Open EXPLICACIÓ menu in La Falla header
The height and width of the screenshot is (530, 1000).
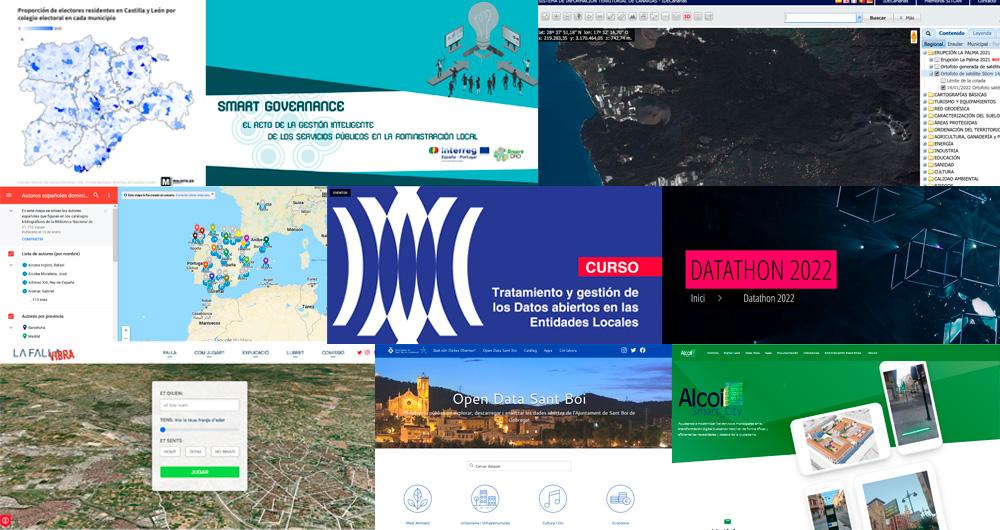click(x=255, y=353)
